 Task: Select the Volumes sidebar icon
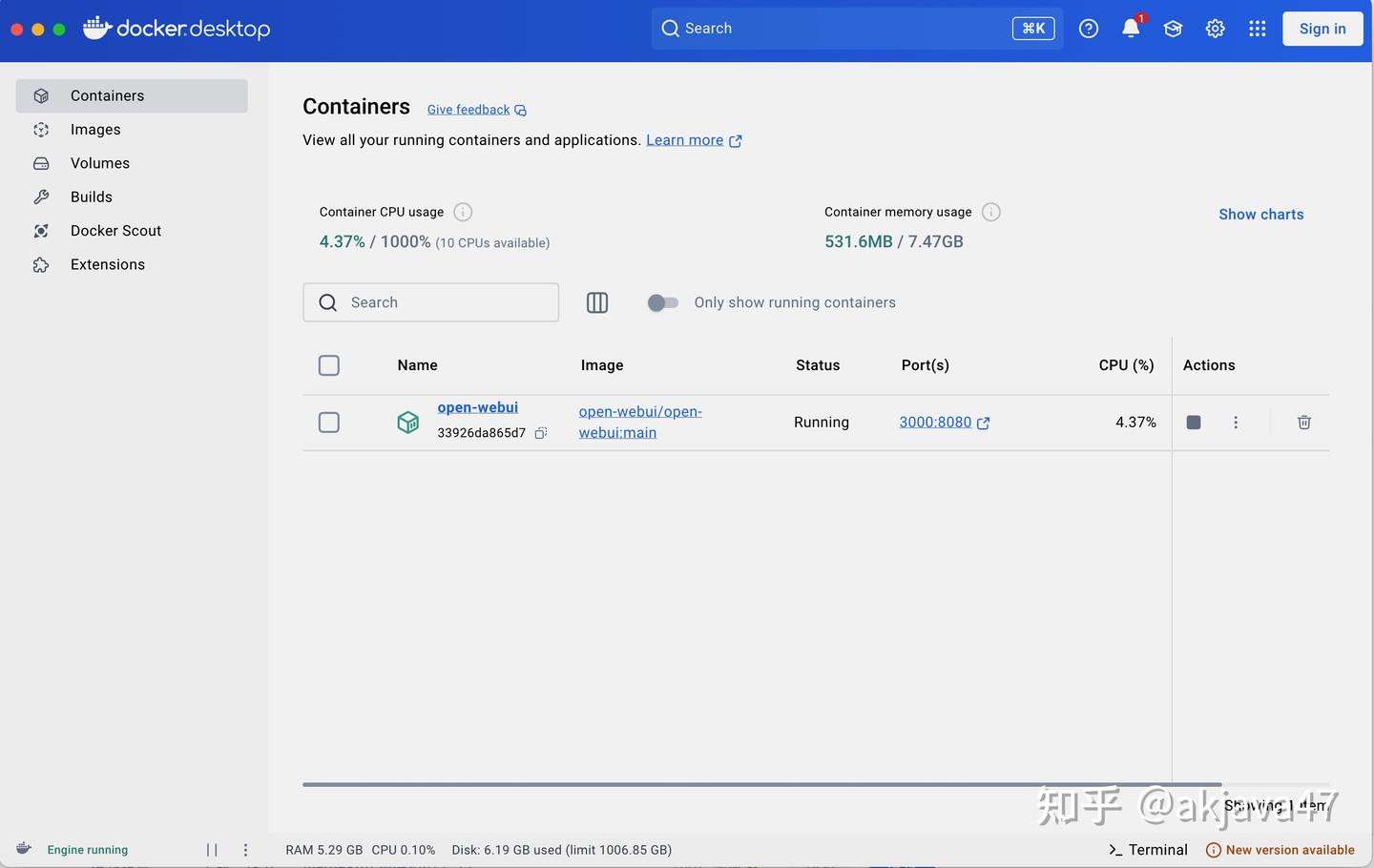(40, 163)
